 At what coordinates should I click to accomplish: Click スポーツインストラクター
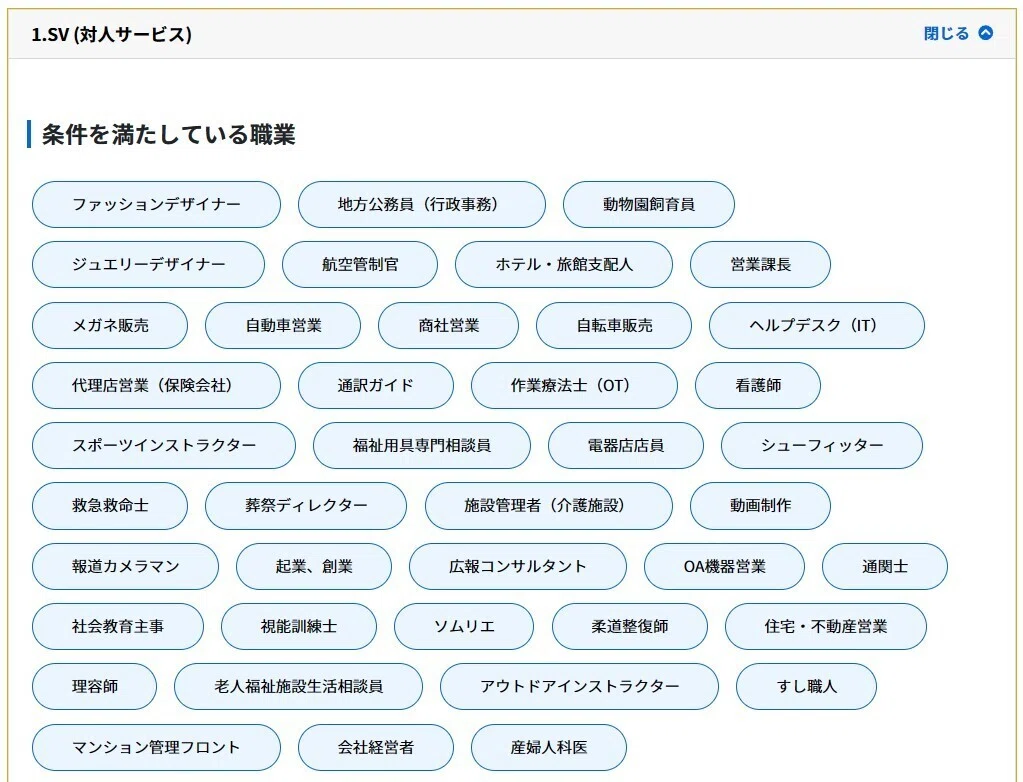tap(164, 445)
